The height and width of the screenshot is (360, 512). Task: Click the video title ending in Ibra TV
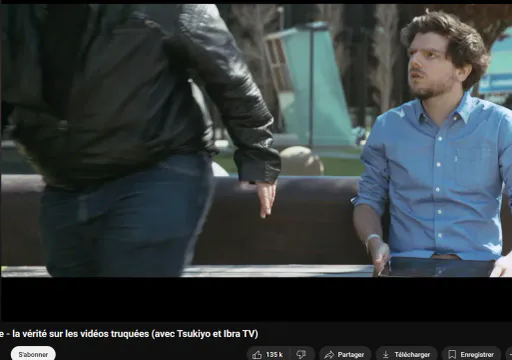coord(129,334)
